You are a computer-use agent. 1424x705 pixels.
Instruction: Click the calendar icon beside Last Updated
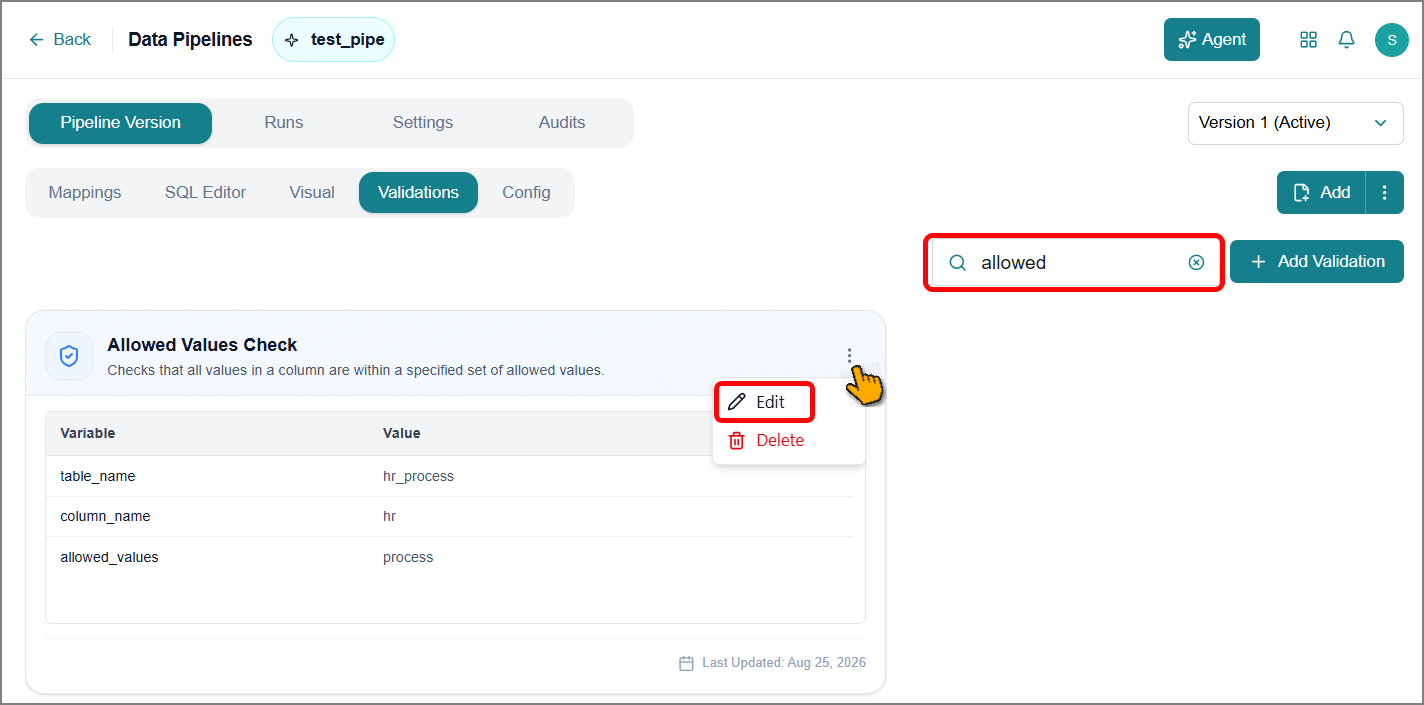686,663
